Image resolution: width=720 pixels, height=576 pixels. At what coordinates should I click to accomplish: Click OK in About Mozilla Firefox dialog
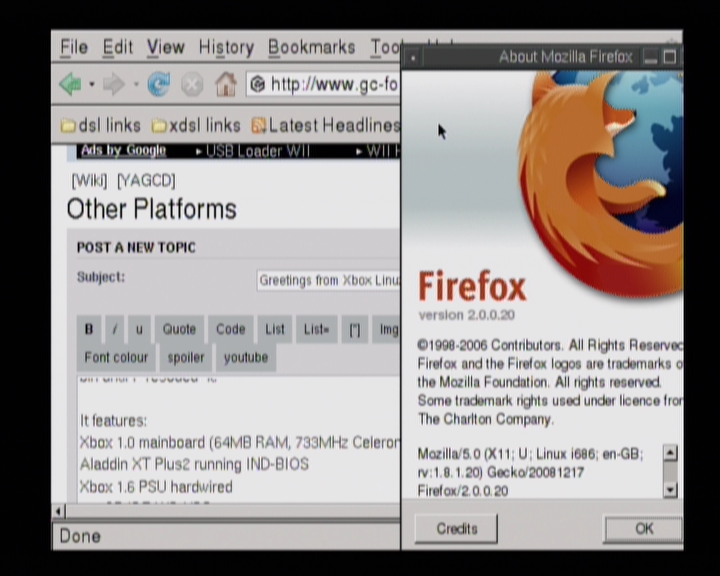point(644,529)
